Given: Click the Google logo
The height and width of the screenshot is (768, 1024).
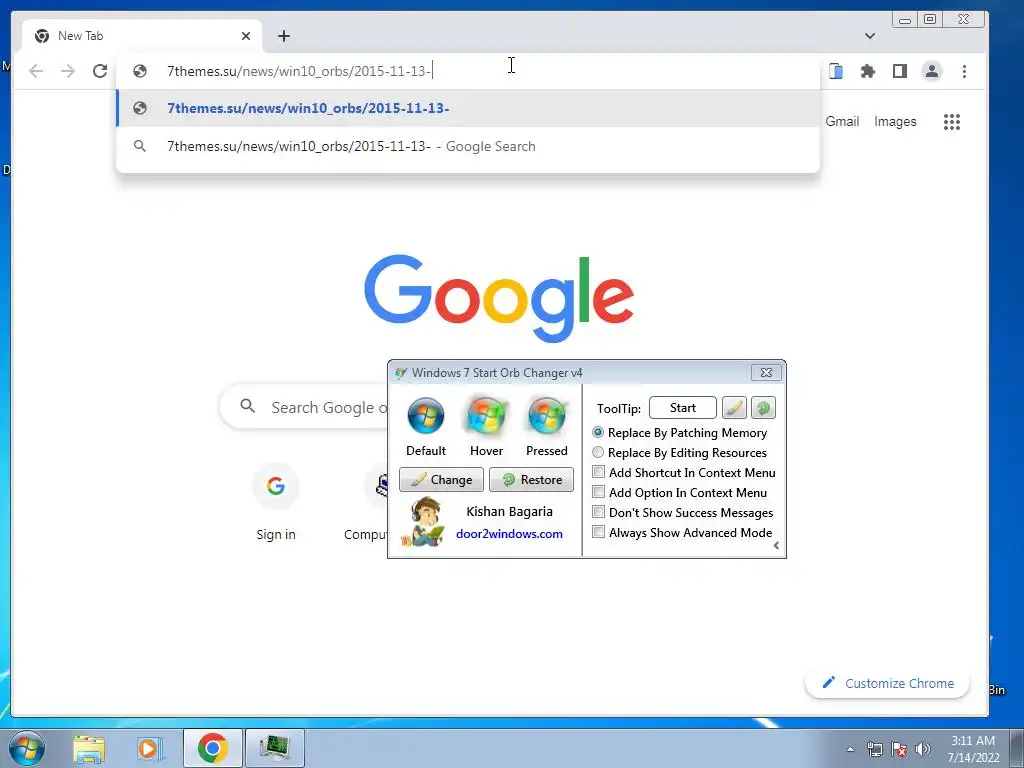Looking at the screenshot, I should click(x=499, y=298).
